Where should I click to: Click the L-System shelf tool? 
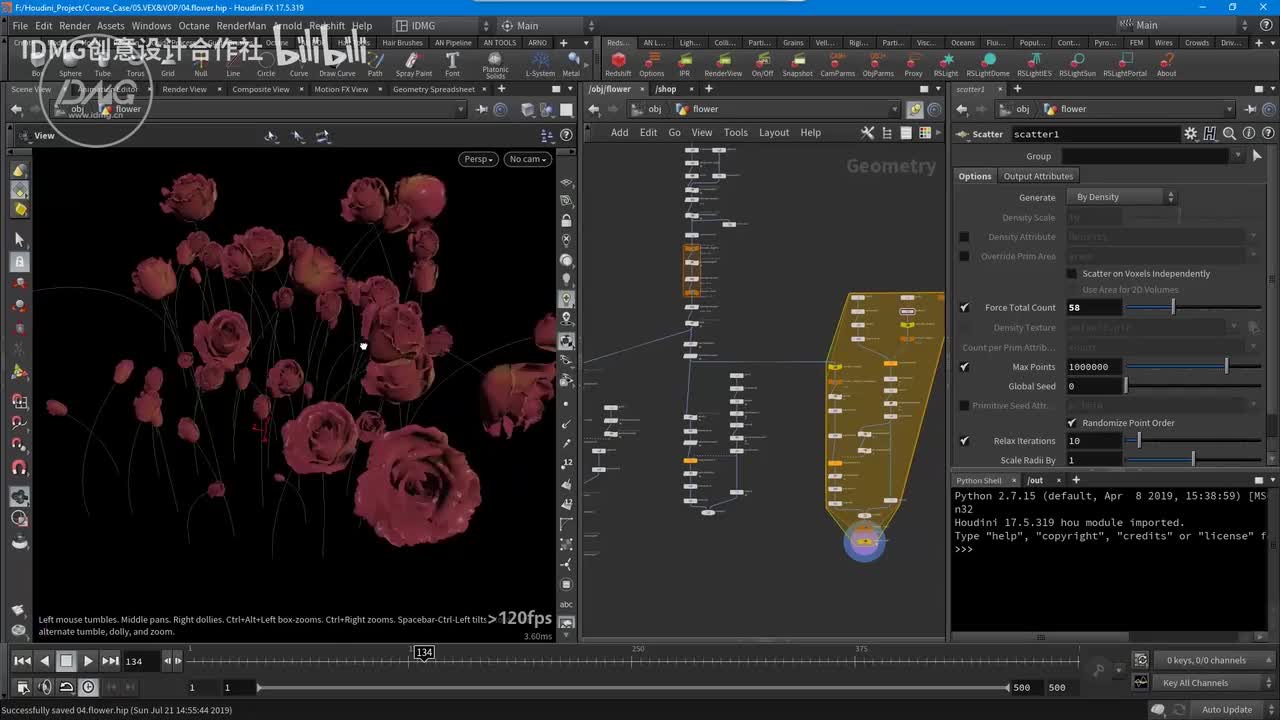[x=540, y=62]
